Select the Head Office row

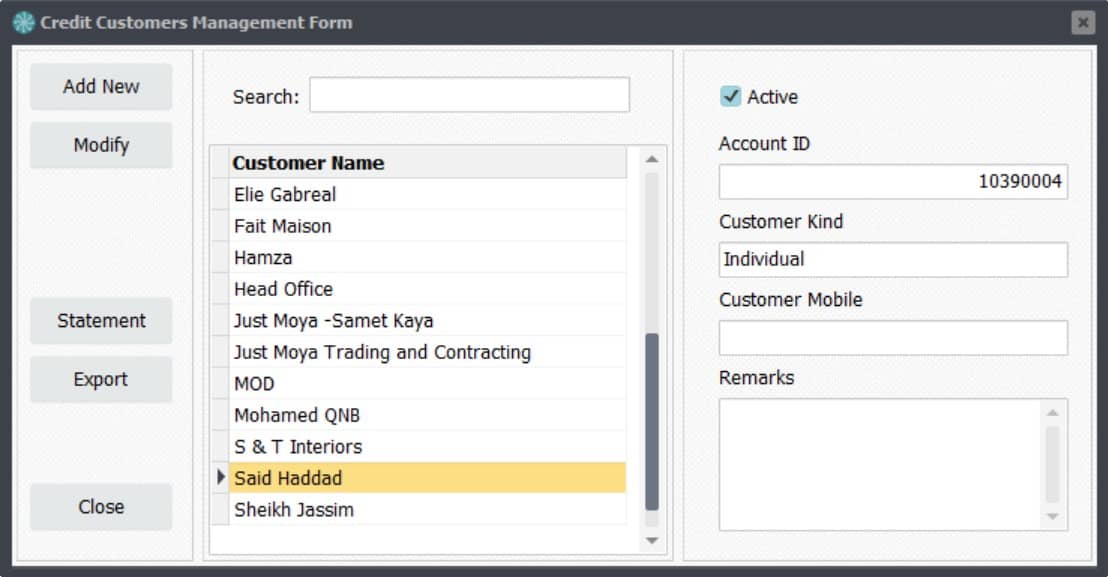428,289
